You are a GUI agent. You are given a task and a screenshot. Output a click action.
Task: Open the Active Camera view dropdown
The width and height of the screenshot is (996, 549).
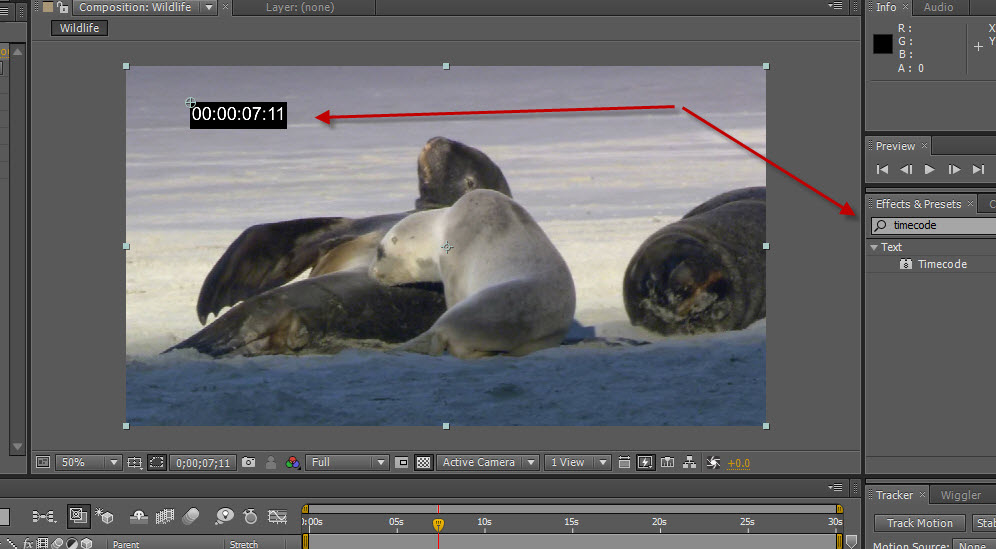point(487,463)
